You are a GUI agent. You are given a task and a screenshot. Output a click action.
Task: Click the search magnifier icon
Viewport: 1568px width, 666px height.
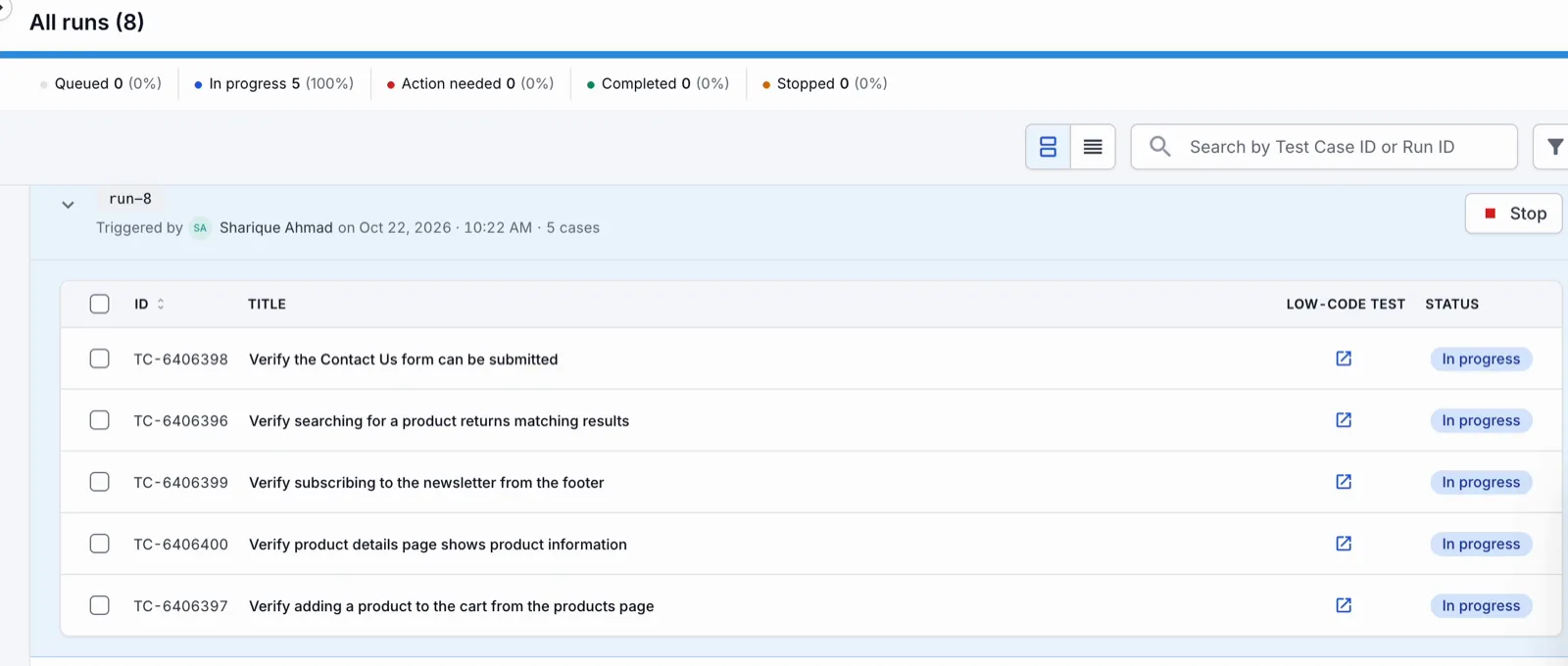pyautogui.click(x=1160, y=146)
